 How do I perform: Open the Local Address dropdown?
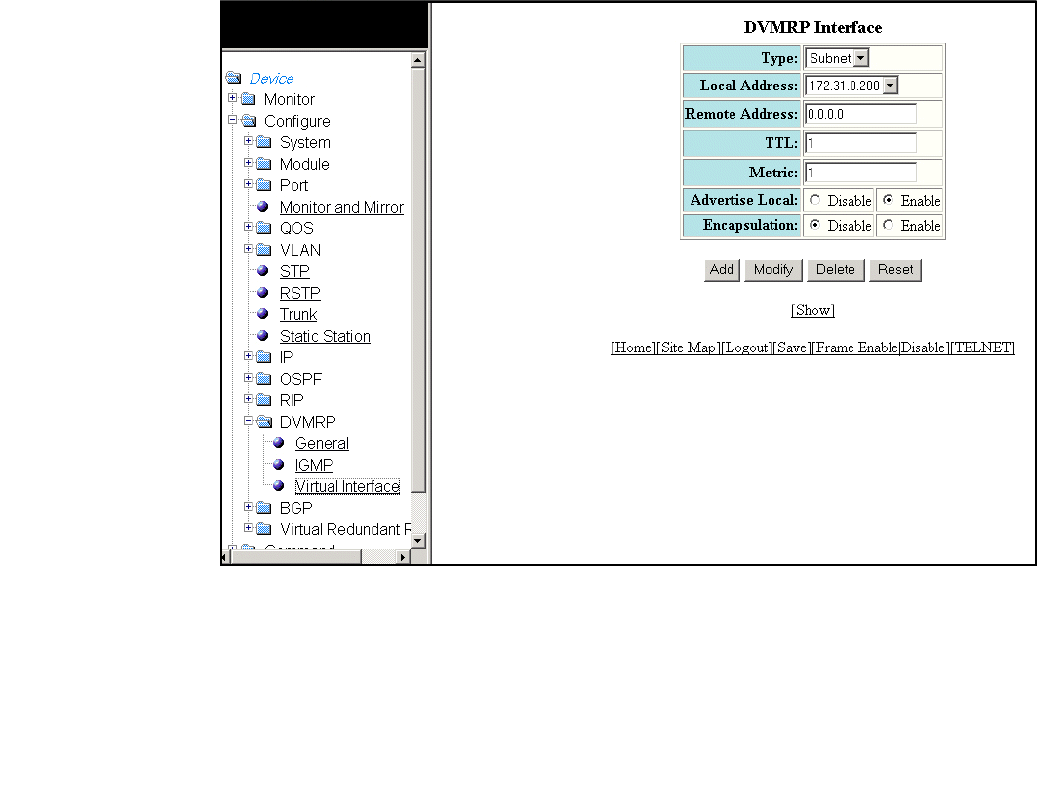(x=851, y=85)
